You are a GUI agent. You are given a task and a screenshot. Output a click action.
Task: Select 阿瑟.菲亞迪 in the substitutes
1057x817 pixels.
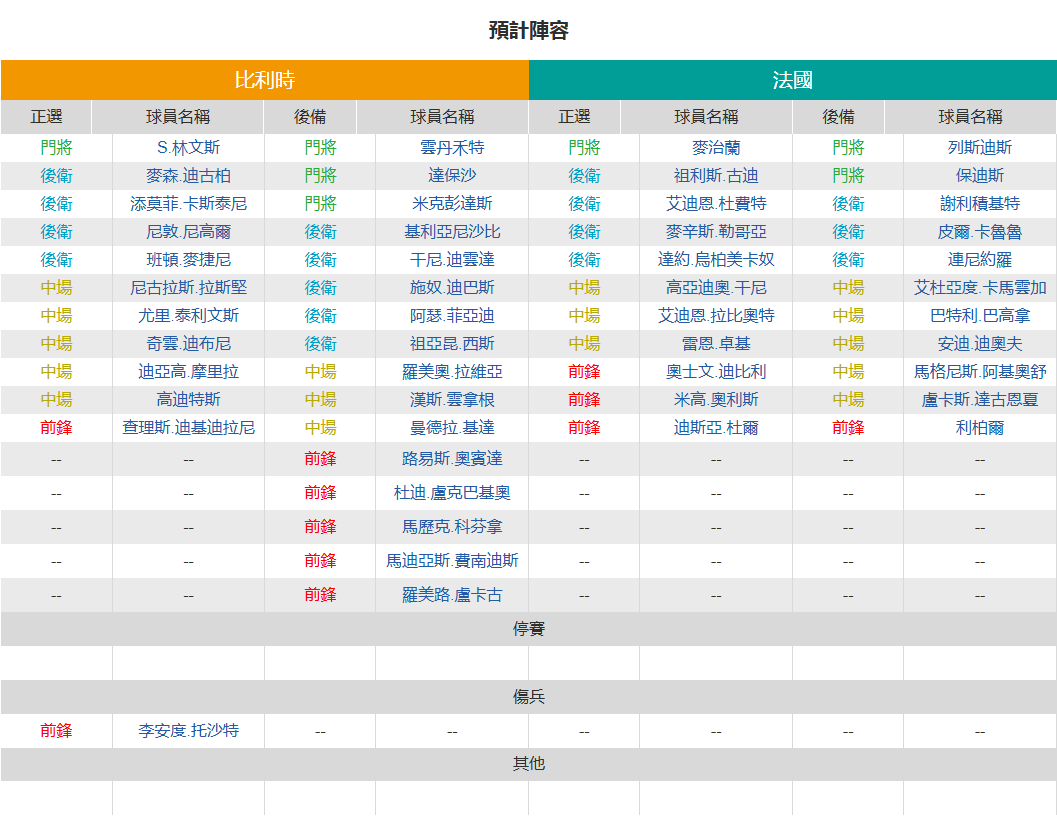pyautogui.click(x=452, y=315)
